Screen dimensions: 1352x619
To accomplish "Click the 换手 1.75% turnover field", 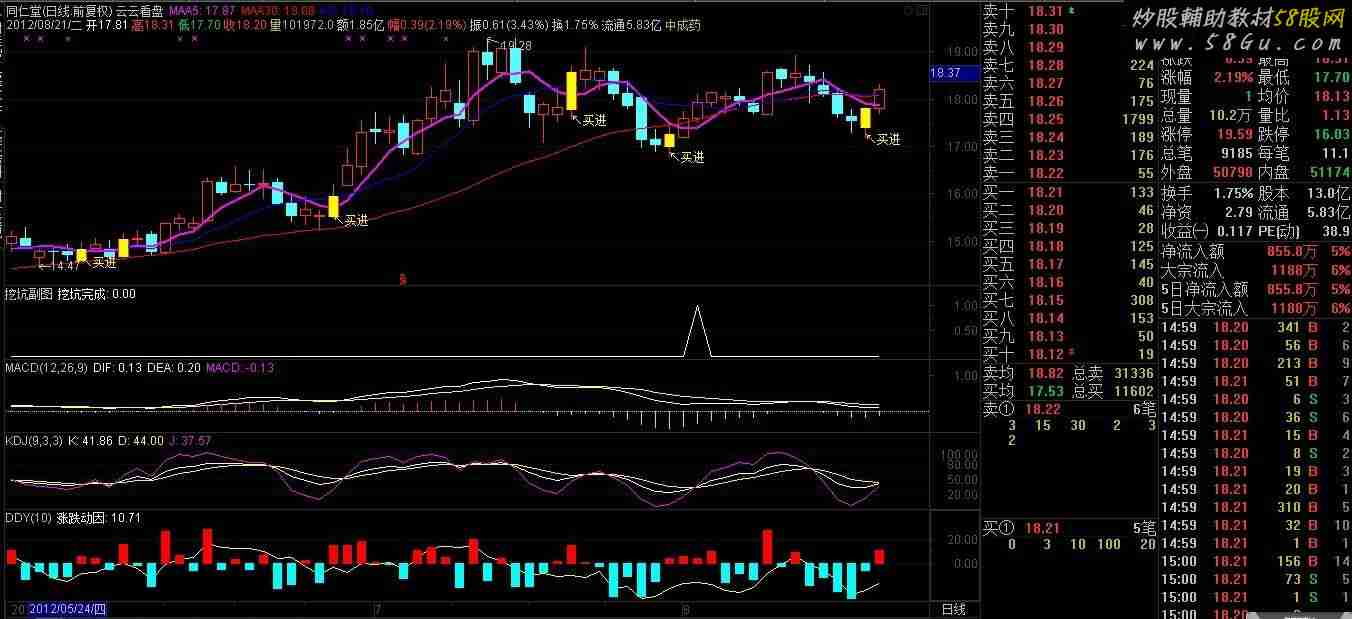I will pos(1207,193).
